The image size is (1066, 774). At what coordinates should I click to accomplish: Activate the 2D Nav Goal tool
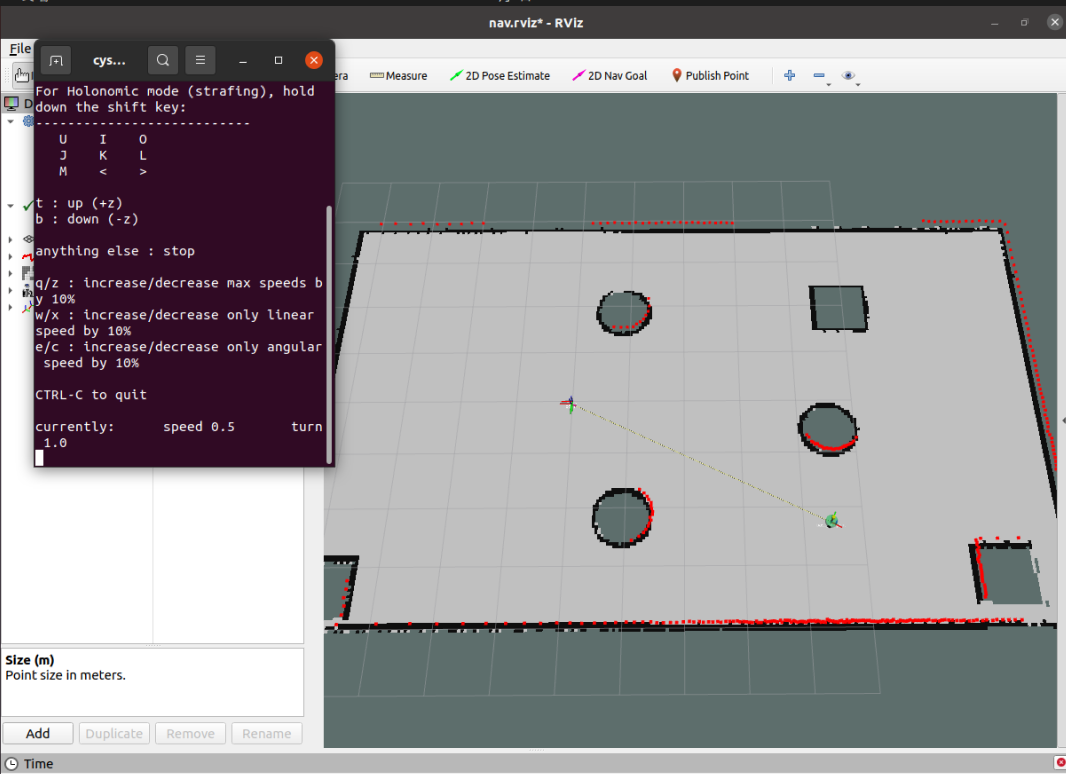tap(610, 75)
